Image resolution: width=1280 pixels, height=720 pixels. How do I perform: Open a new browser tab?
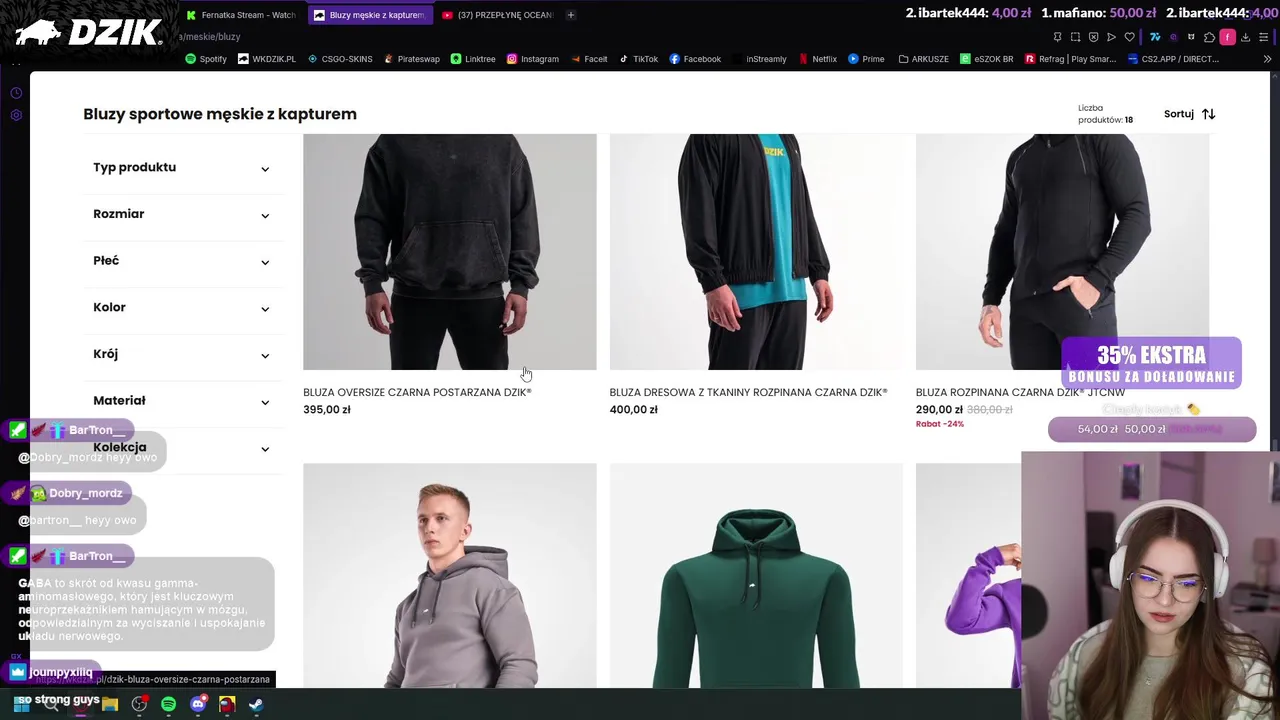click(571, 15)
